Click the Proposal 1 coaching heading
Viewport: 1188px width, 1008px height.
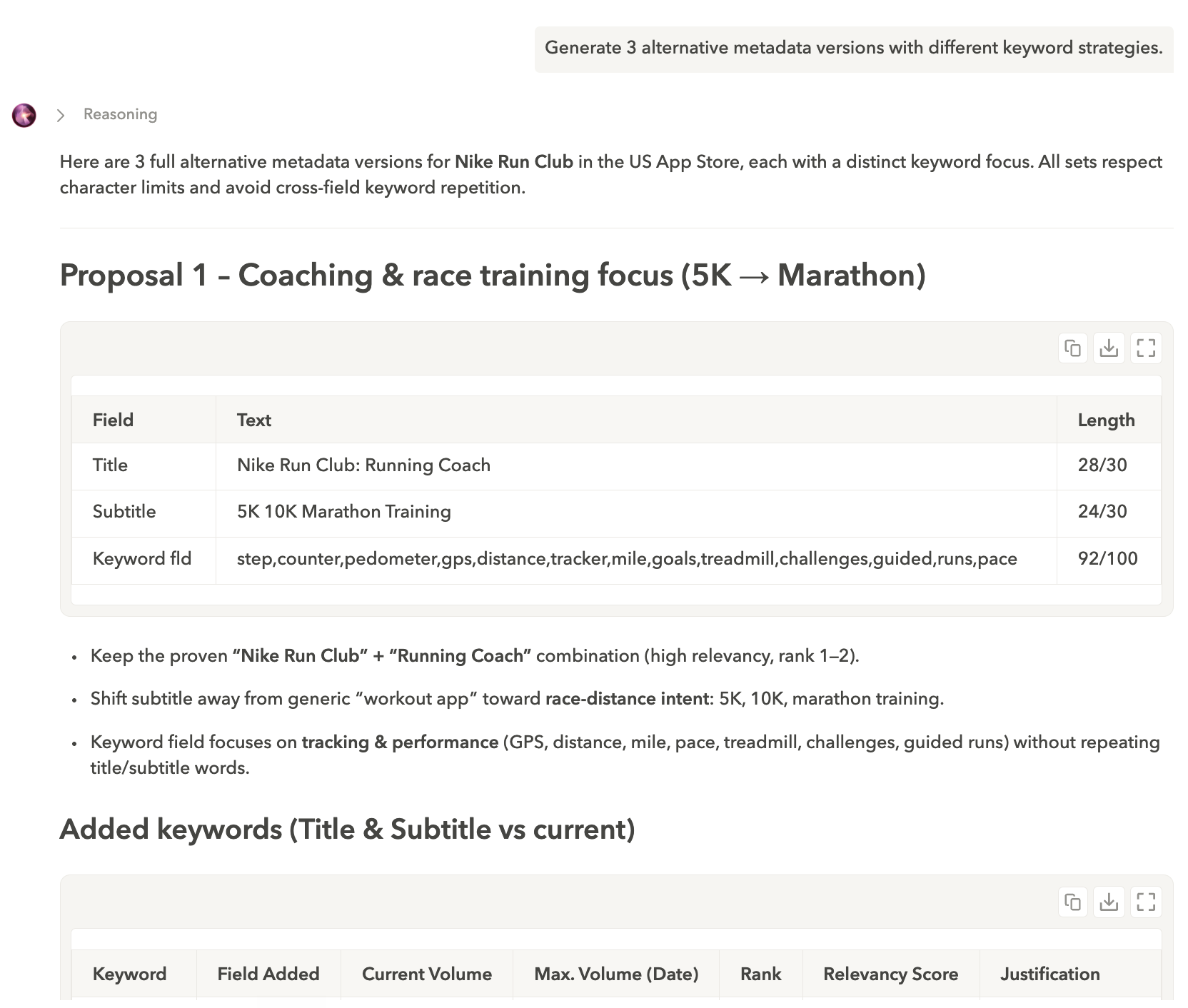(x=493, y=276)
